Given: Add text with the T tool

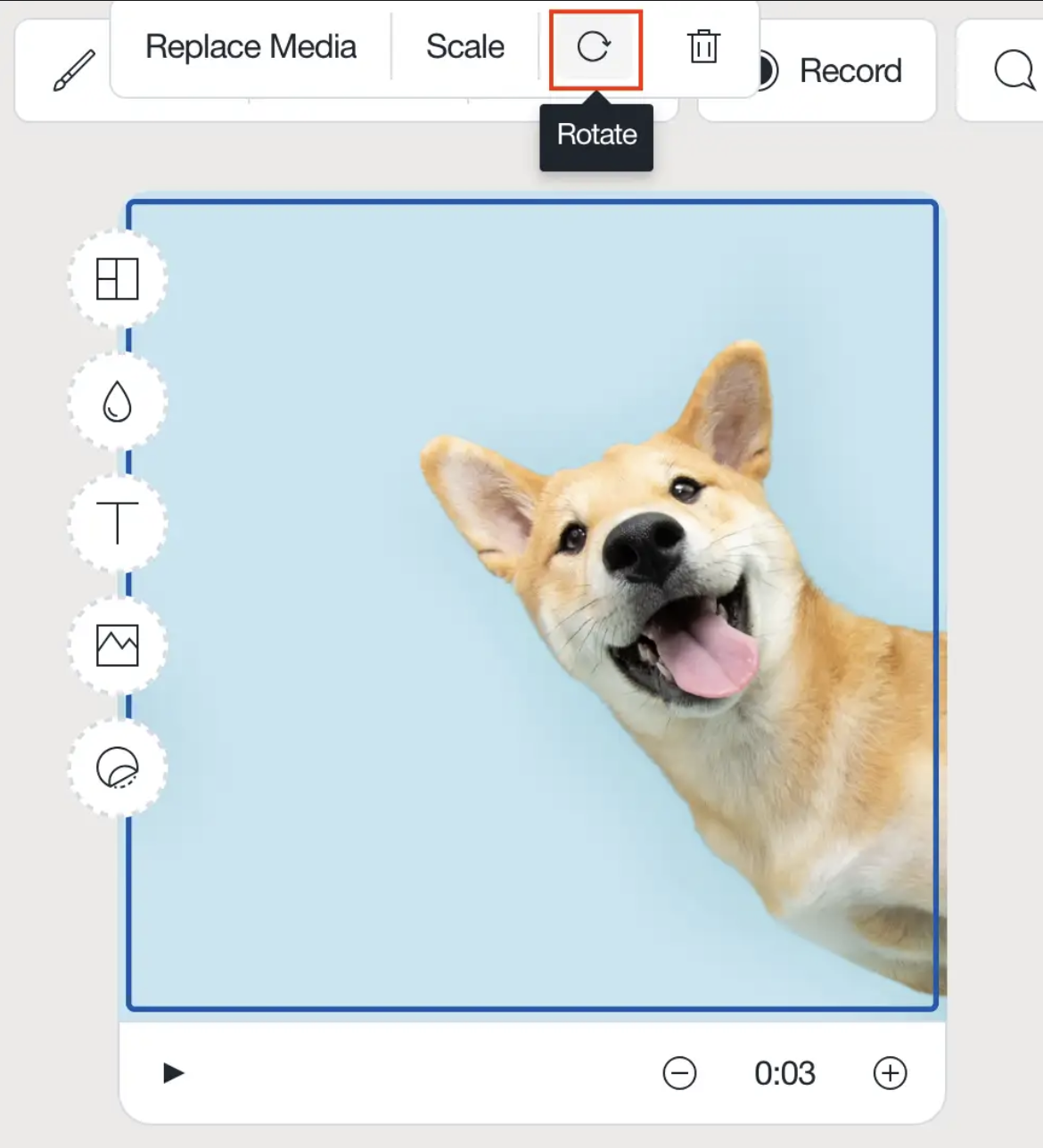Looking at the screenshot, I should pyautogui.click(x=118, y=522).
